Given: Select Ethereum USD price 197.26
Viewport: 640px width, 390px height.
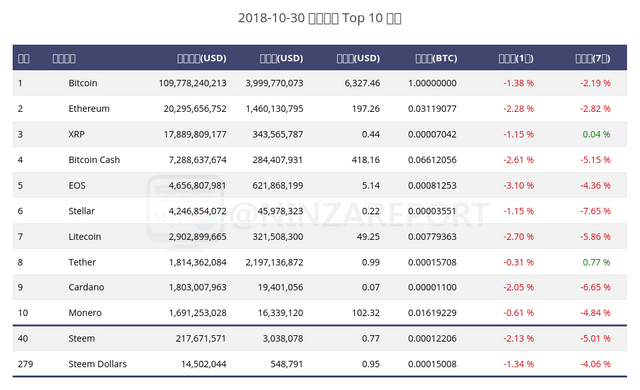Looking at the screenshot, I should point(366,109).
